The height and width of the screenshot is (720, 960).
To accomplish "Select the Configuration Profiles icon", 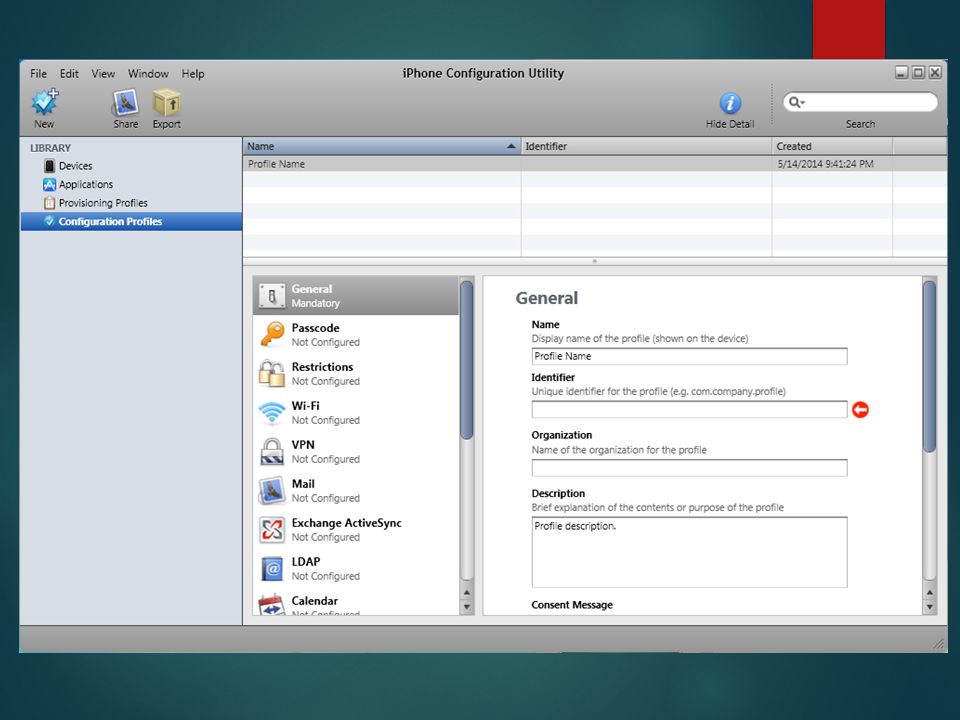I will coord(50,221).
